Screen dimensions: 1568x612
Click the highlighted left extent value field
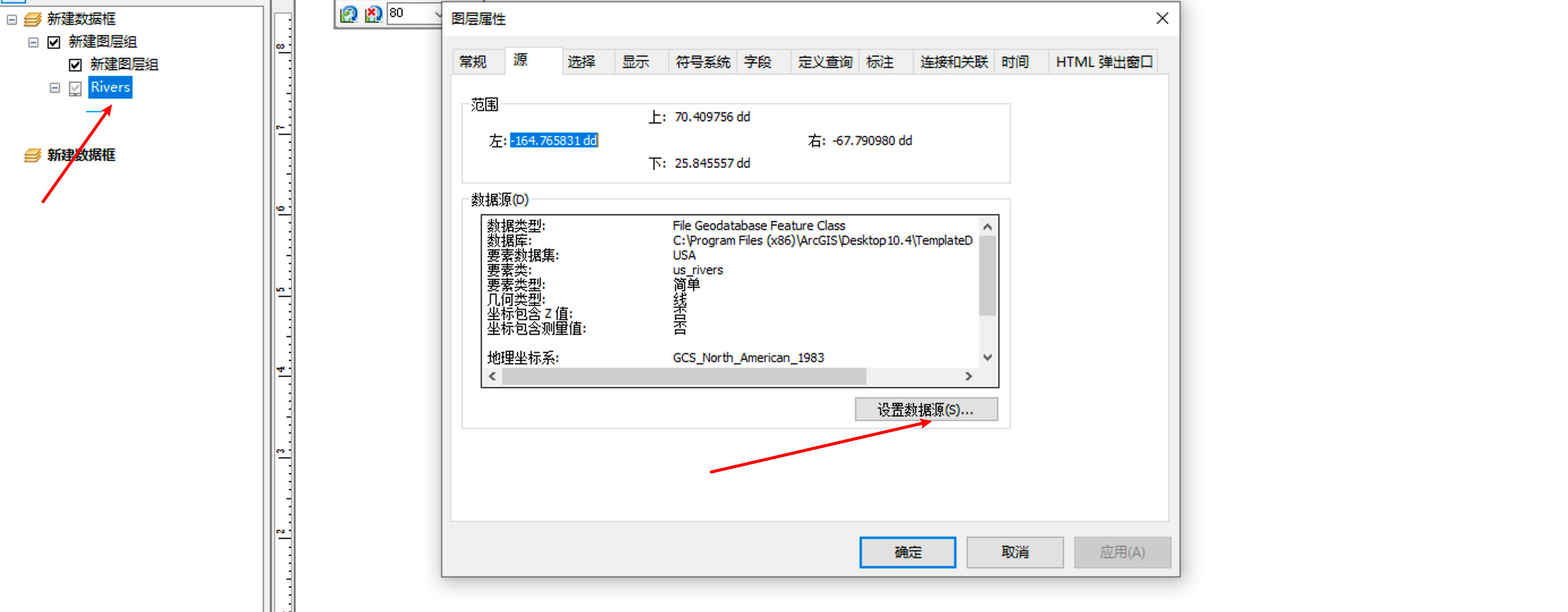tap(554, 141)
